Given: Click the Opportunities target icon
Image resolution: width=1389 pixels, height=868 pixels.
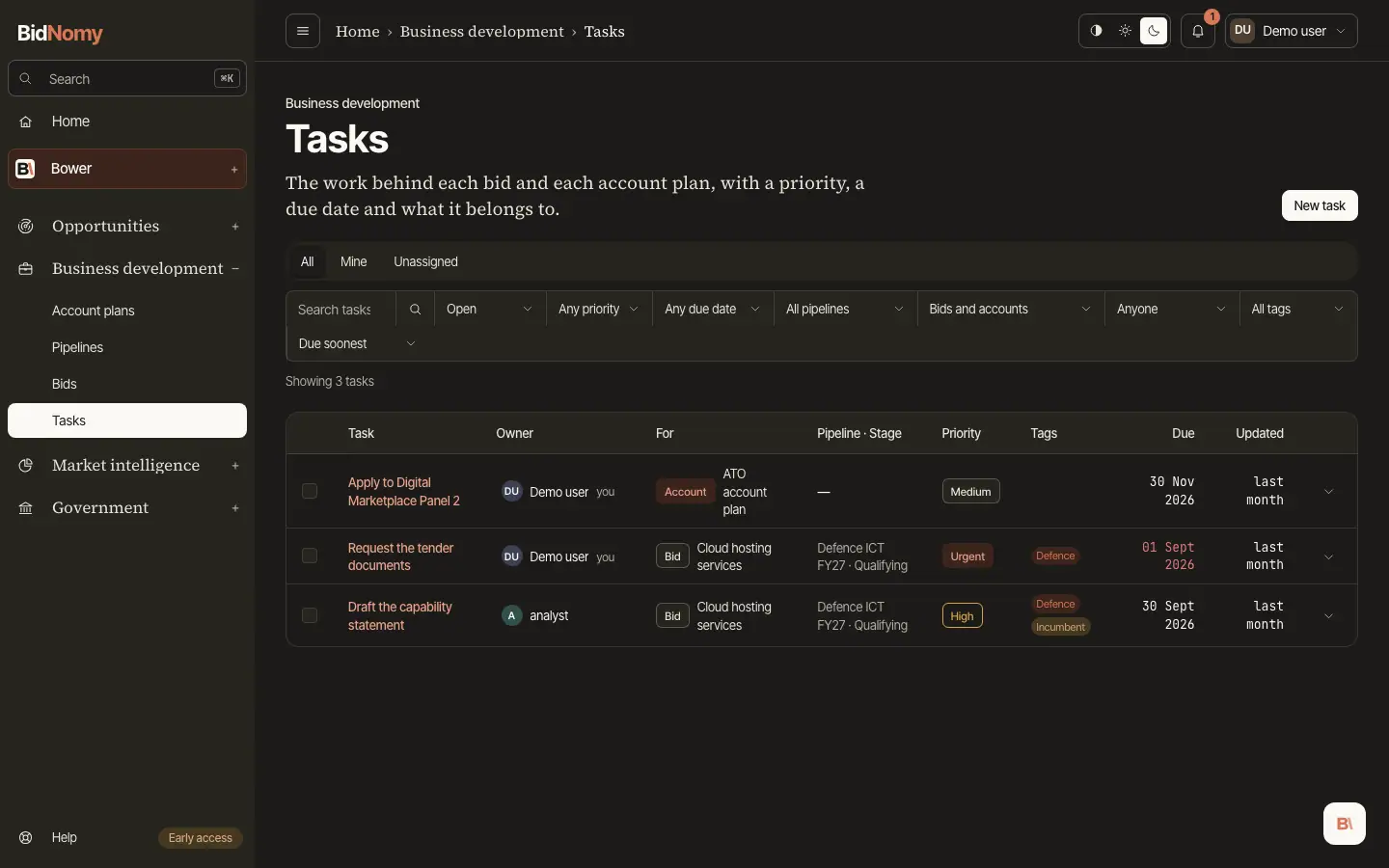Looking at the screenshot, I should click(26, 226).
